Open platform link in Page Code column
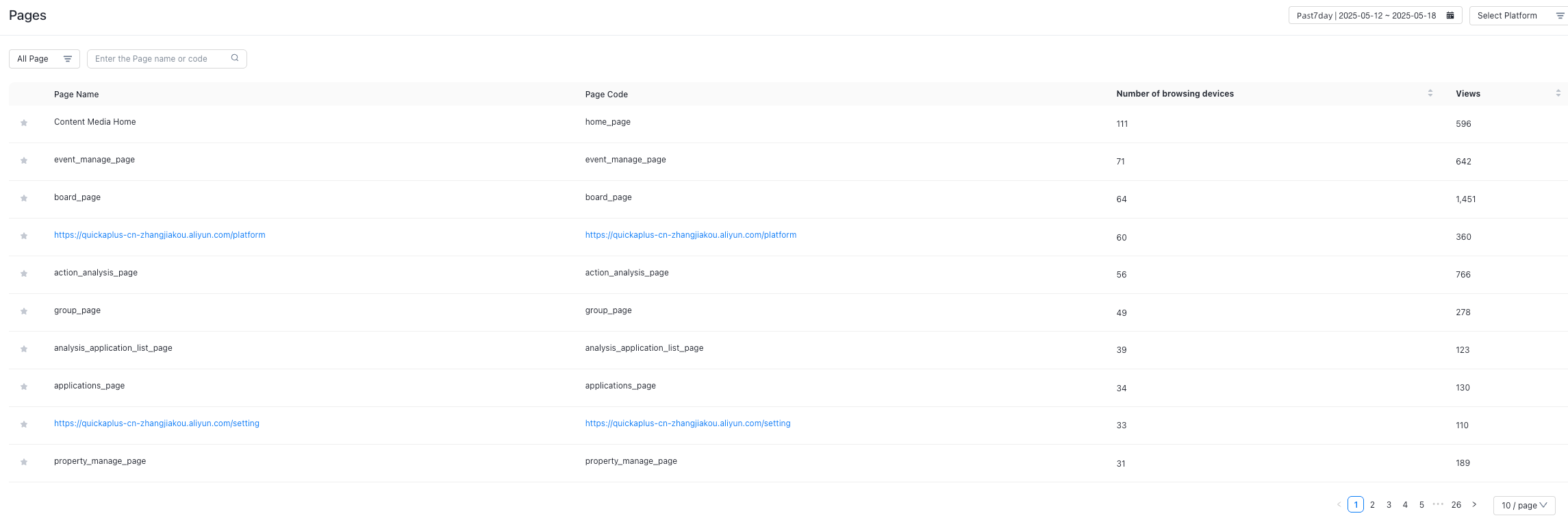This screenshot has width=1568, height=518. click(691, 235)
